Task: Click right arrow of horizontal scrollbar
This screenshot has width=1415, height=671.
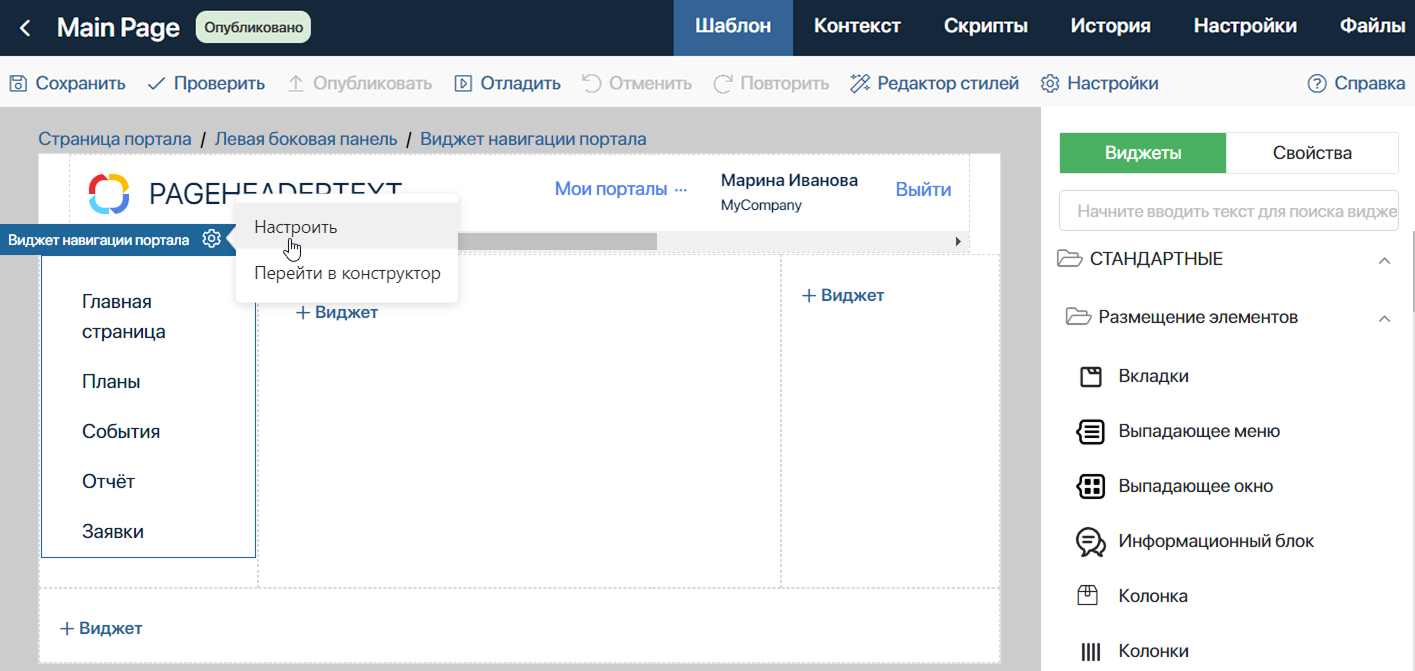Action: 959,241
